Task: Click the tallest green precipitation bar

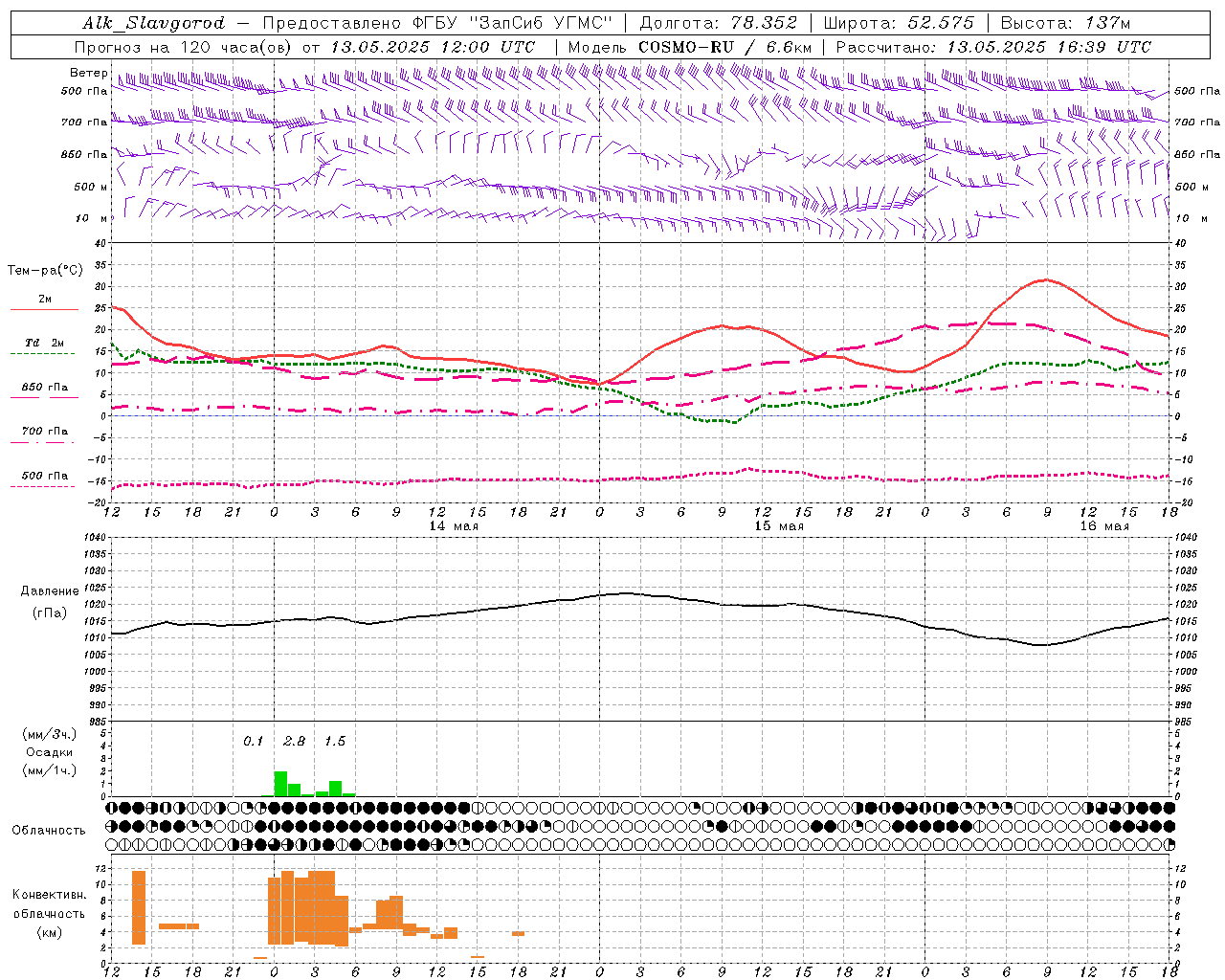Action: 280,784
